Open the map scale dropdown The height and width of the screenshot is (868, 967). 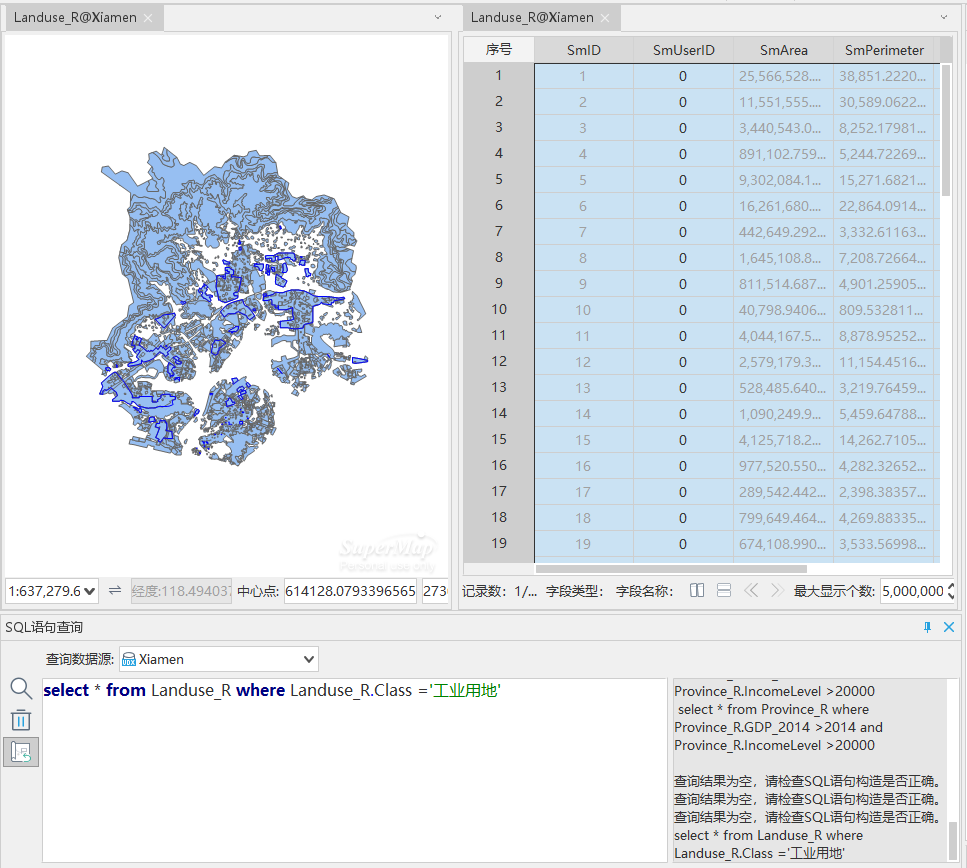click(91, 591)
